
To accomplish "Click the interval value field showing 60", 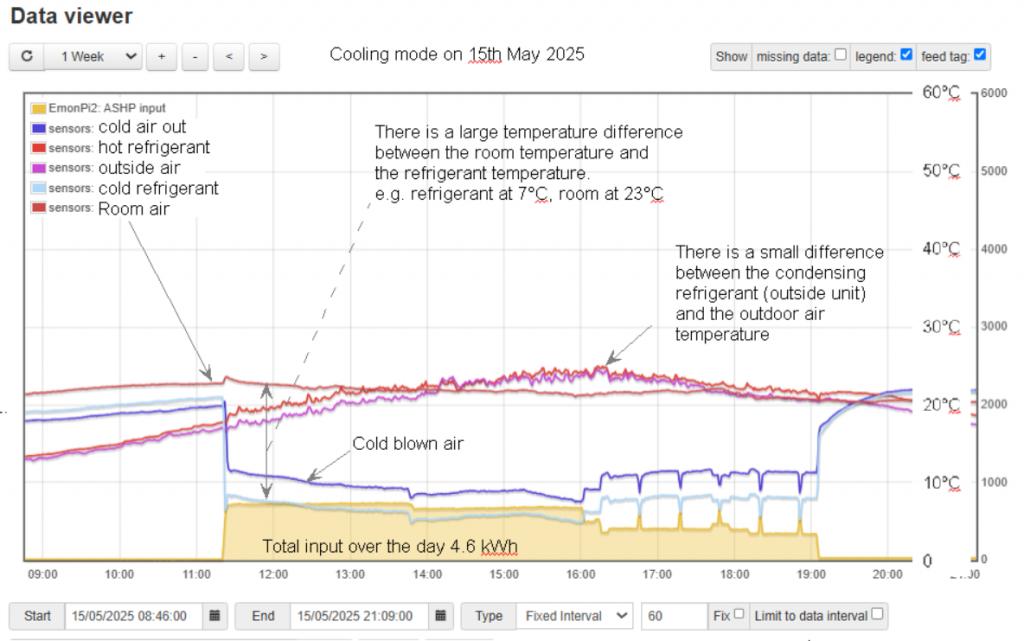I will click(673, 616).
